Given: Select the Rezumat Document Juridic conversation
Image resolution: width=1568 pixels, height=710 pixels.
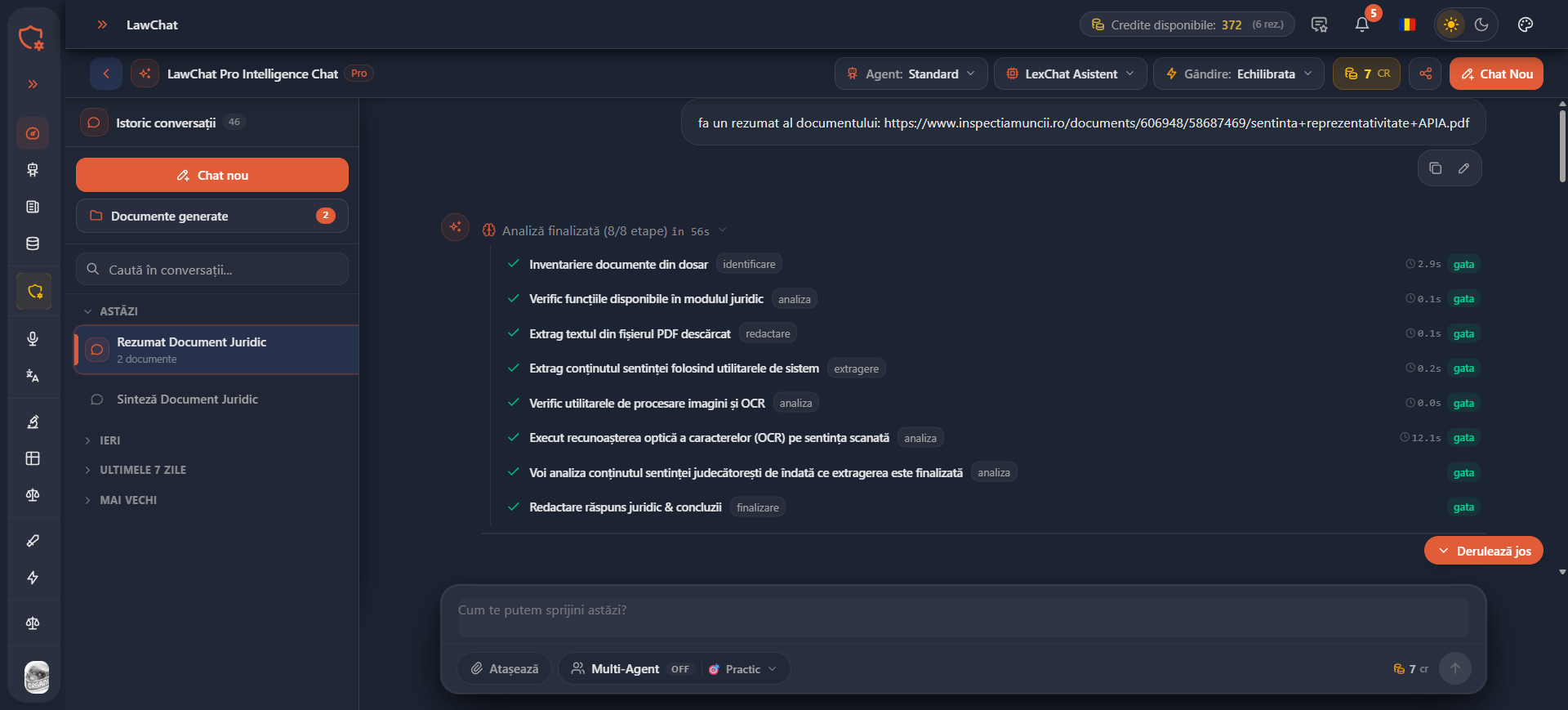Looking at the screenshot, I should tap(216, 350).
